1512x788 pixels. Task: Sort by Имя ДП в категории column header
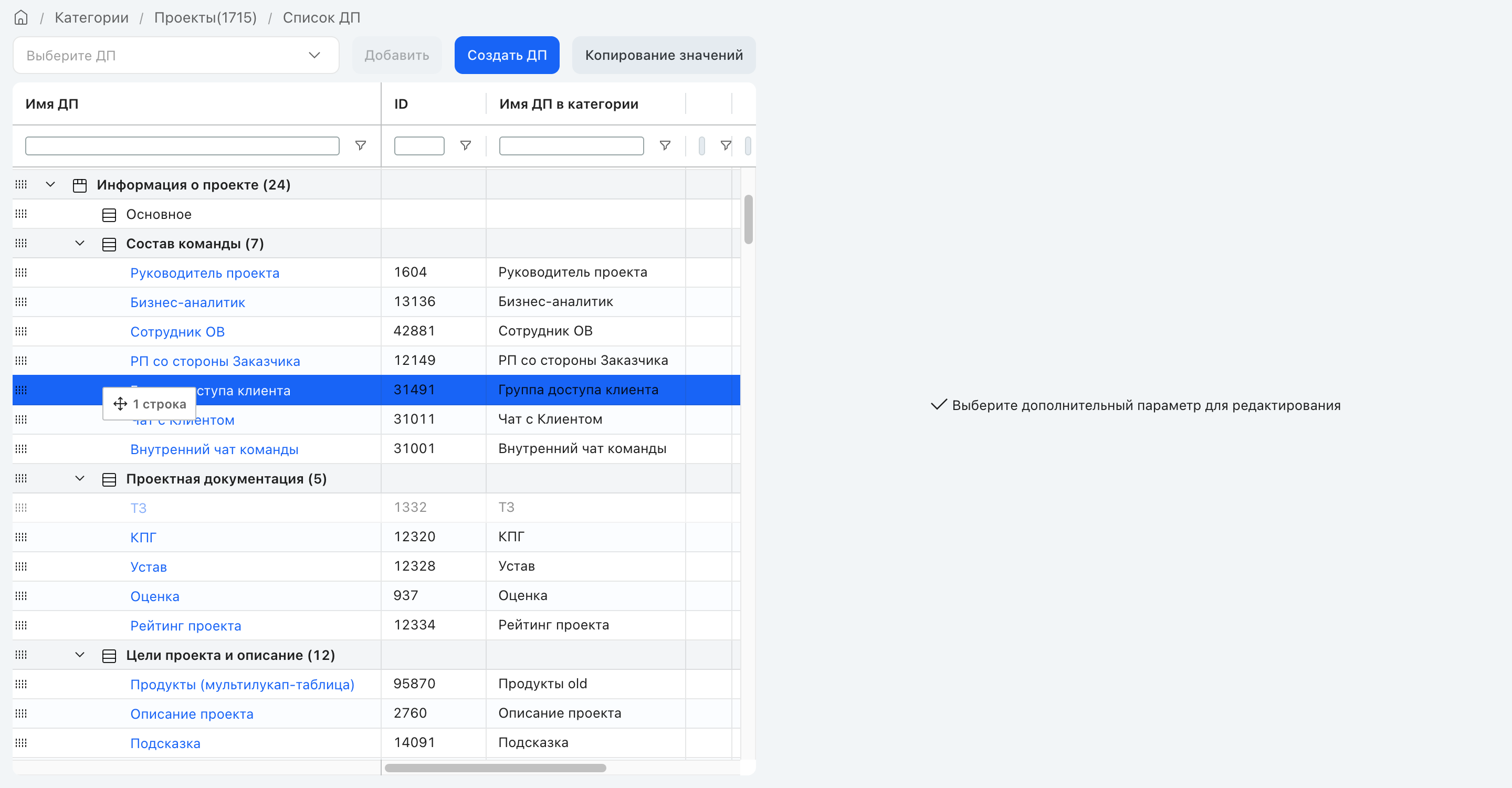[x=569, y=104]
